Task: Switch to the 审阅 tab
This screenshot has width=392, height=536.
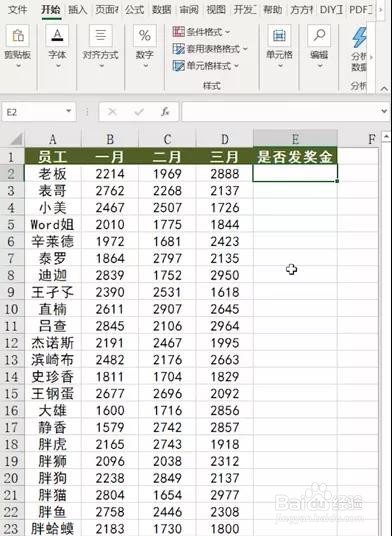Action: point(189,10)
